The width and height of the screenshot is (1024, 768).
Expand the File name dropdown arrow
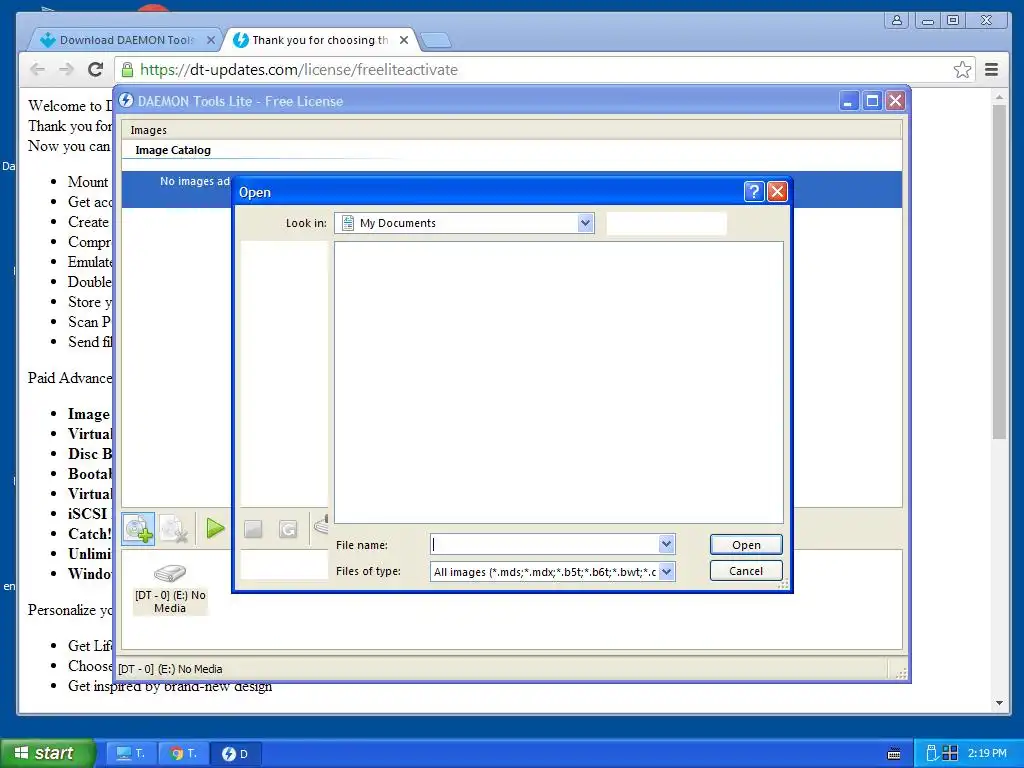[666, 543]
